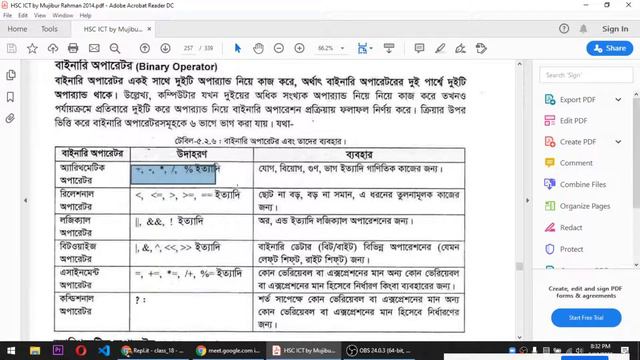Switch to Tools tab
The width and height of the screenshot is (640, 360).
coord(49,29)
